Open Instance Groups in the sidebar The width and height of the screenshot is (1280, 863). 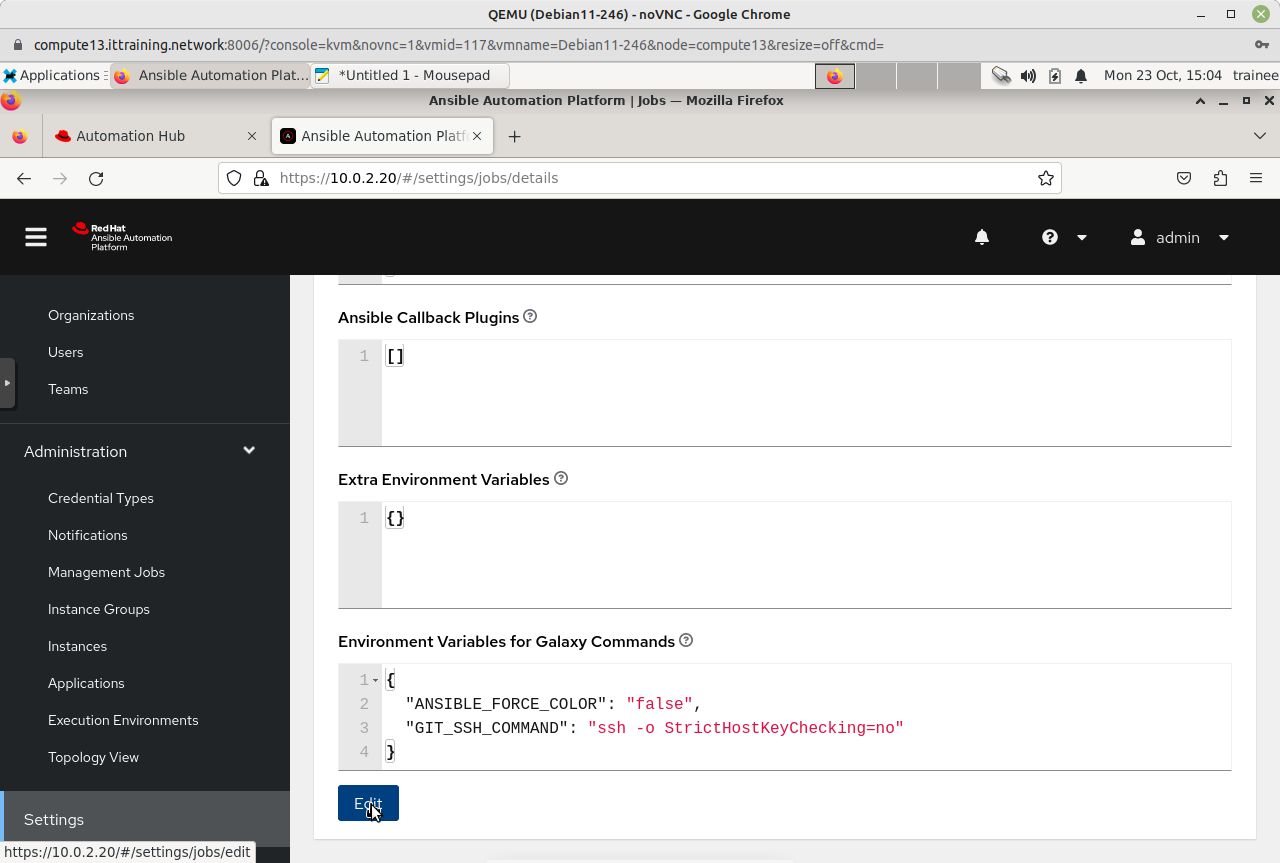(x=99, y=609)
